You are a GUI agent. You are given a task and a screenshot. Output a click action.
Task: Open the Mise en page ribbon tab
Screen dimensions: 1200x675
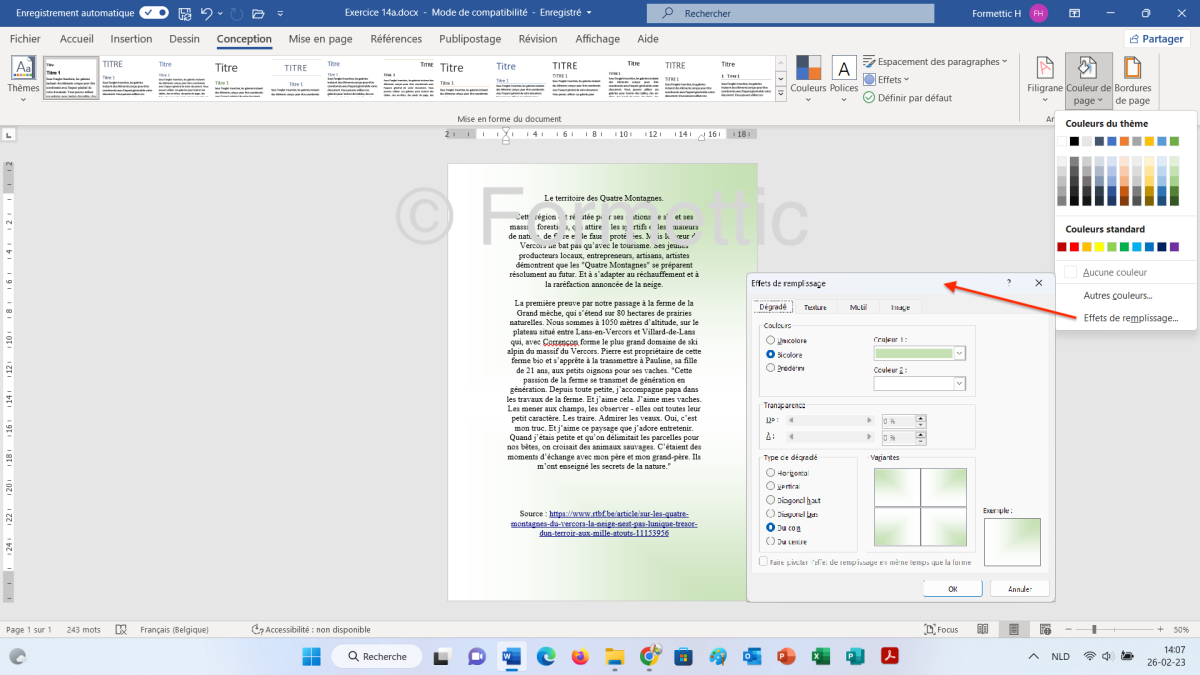pyautogui.click(x=320, y=39)
